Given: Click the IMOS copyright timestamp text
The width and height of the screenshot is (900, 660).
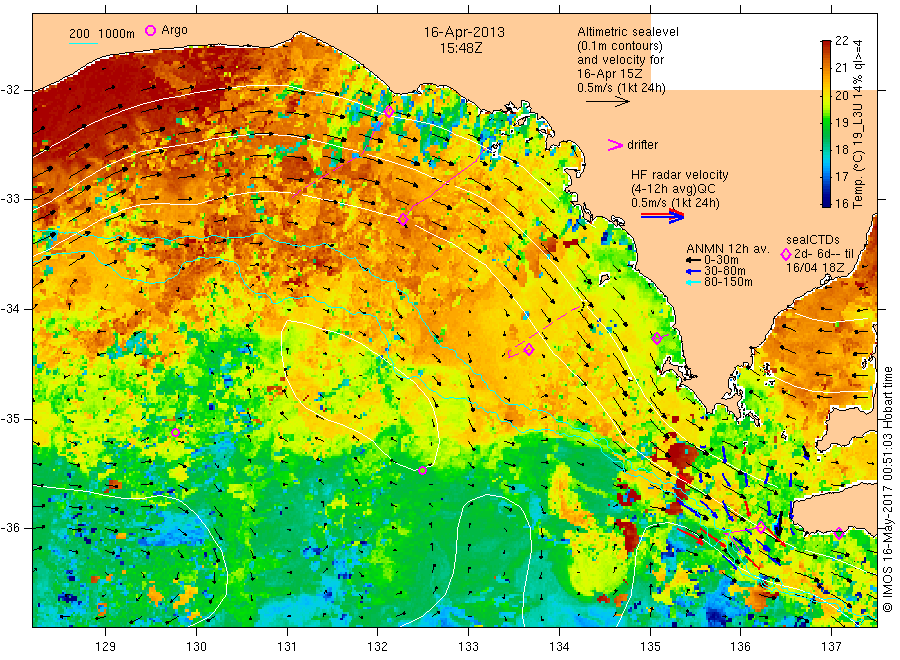Looking at the screenshot, I should tap(888, 489).
